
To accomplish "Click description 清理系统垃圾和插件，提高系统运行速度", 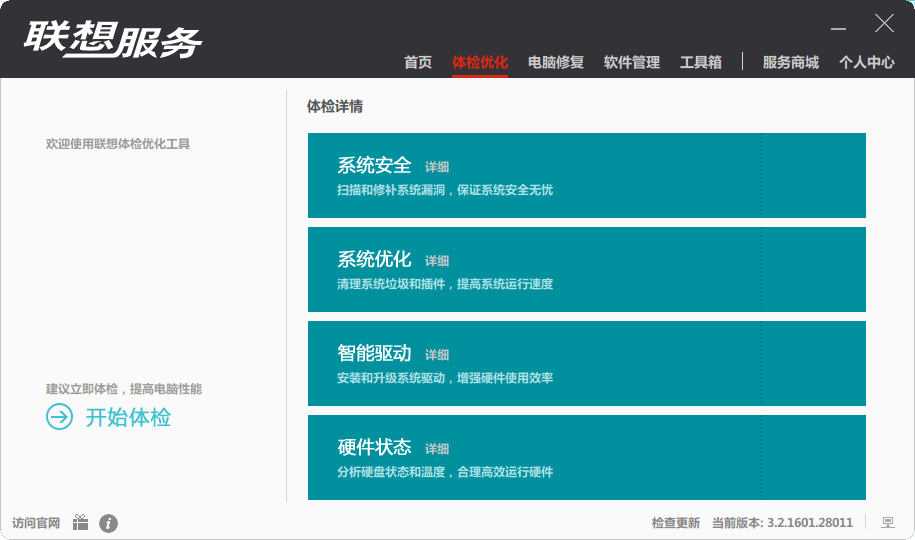I will pyautogui.click(x=445, y=284).
